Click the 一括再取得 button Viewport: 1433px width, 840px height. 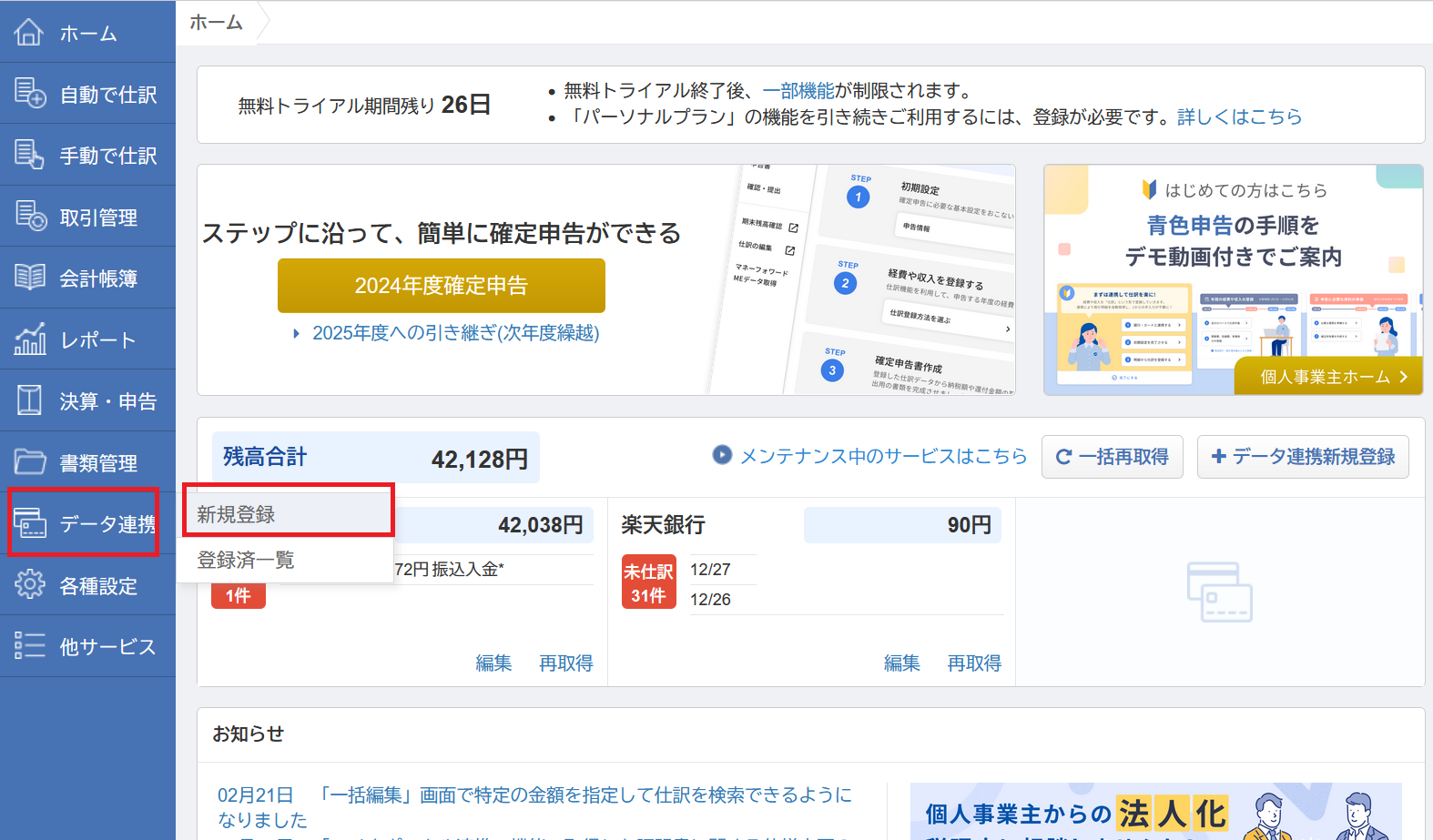[1113, 457]
